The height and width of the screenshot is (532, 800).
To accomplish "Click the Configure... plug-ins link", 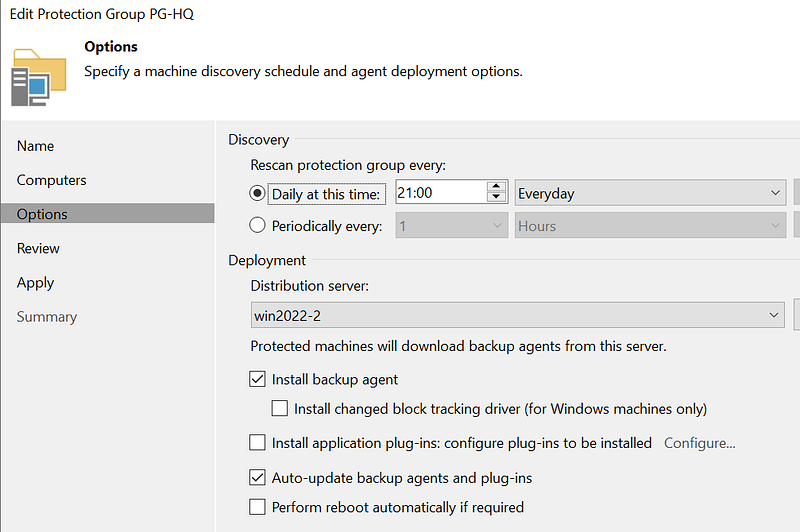I will pos(700,443).
